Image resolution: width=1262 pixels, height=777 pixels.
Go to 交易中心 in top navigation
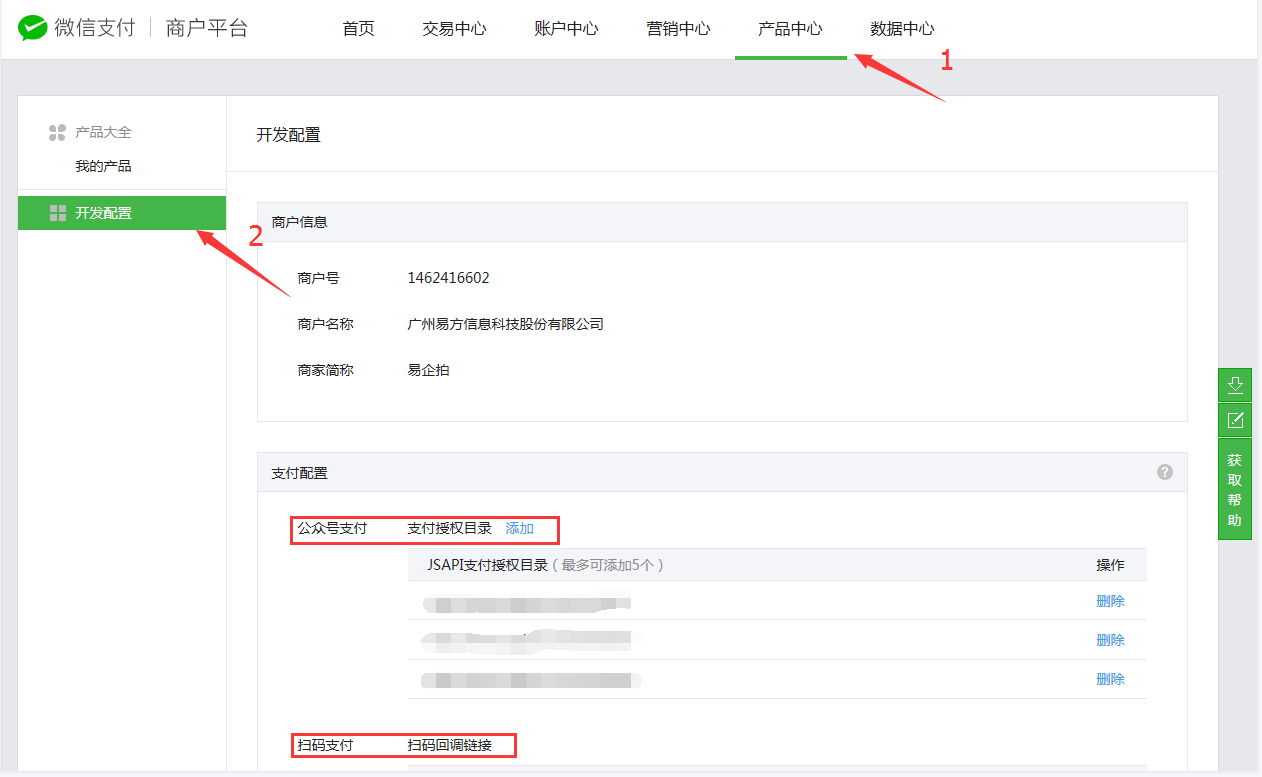pos(454,29)
